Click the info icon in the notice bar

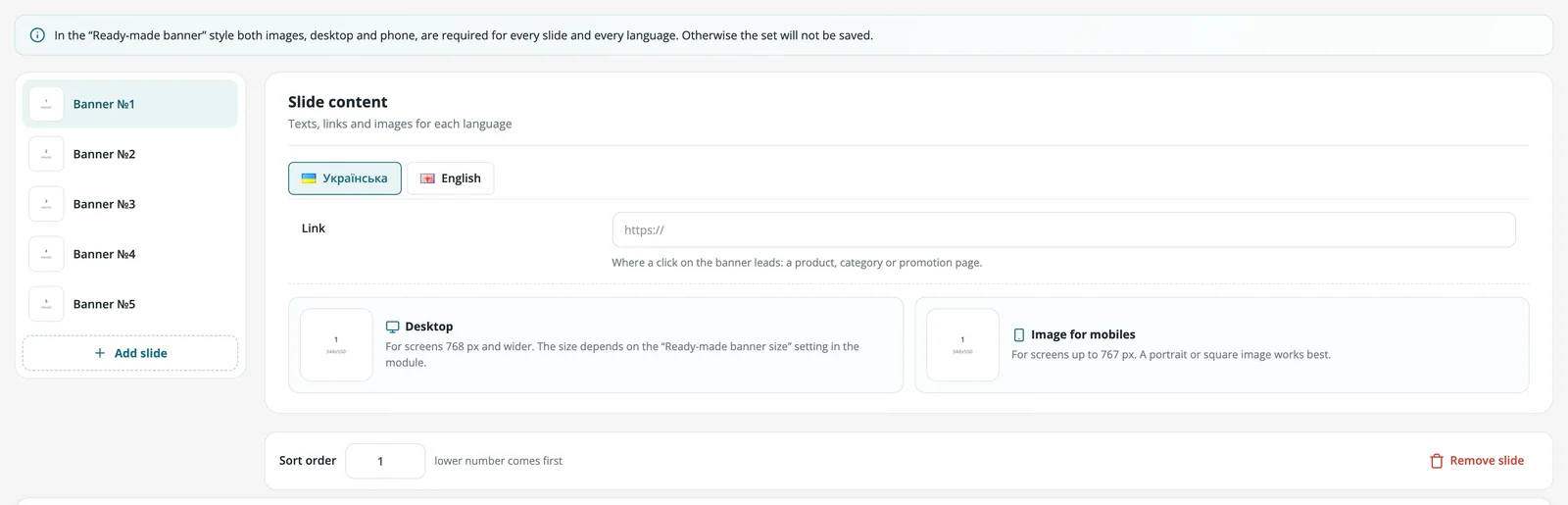click(37, 35)
